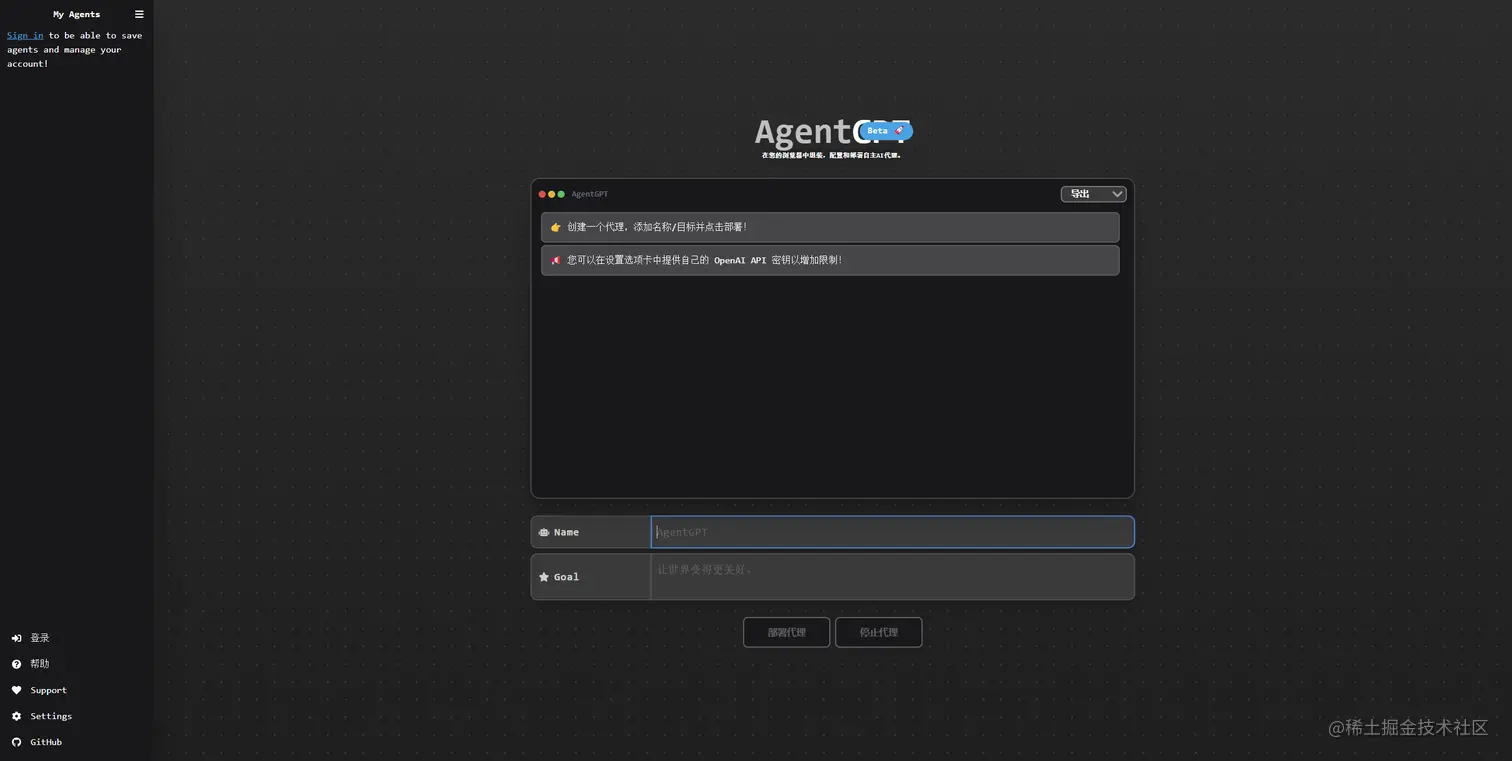Select the OpenAI API key message row
Image resolution: width=1512 pixels, height=761 pixels.
830,260
